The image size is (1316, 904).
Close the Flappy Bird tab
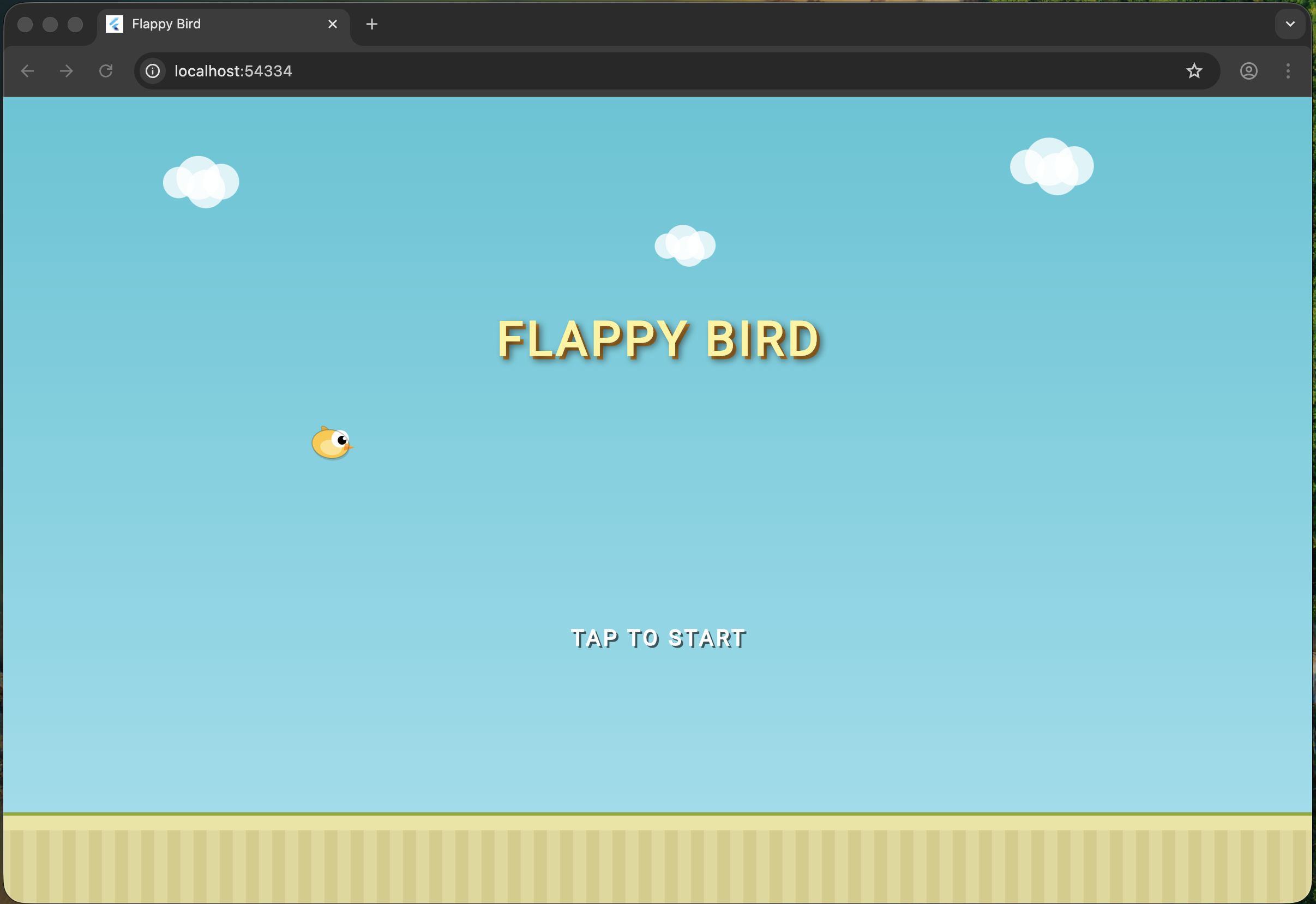(x=332, y=24)
